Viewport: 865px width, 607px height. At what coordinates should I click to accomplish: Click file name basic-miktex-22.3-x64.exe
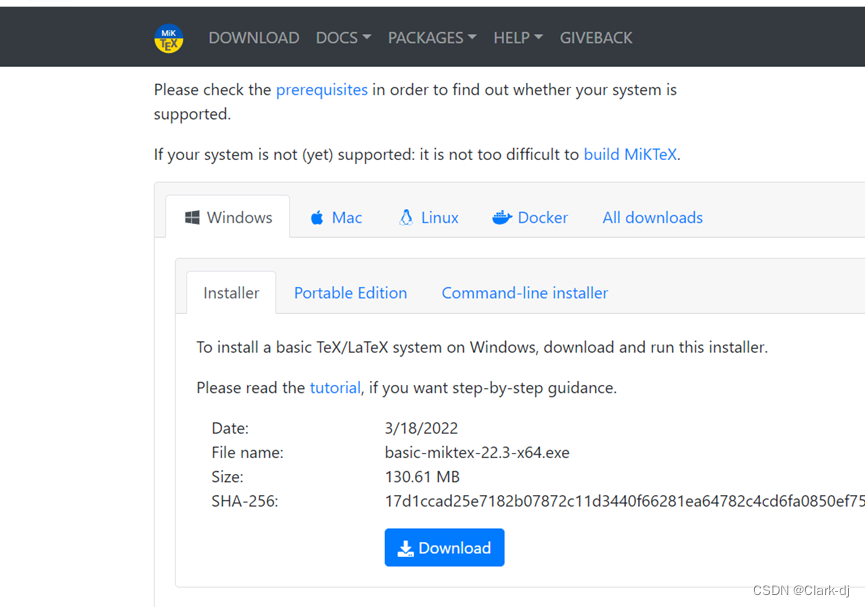(x=477, y=452)
